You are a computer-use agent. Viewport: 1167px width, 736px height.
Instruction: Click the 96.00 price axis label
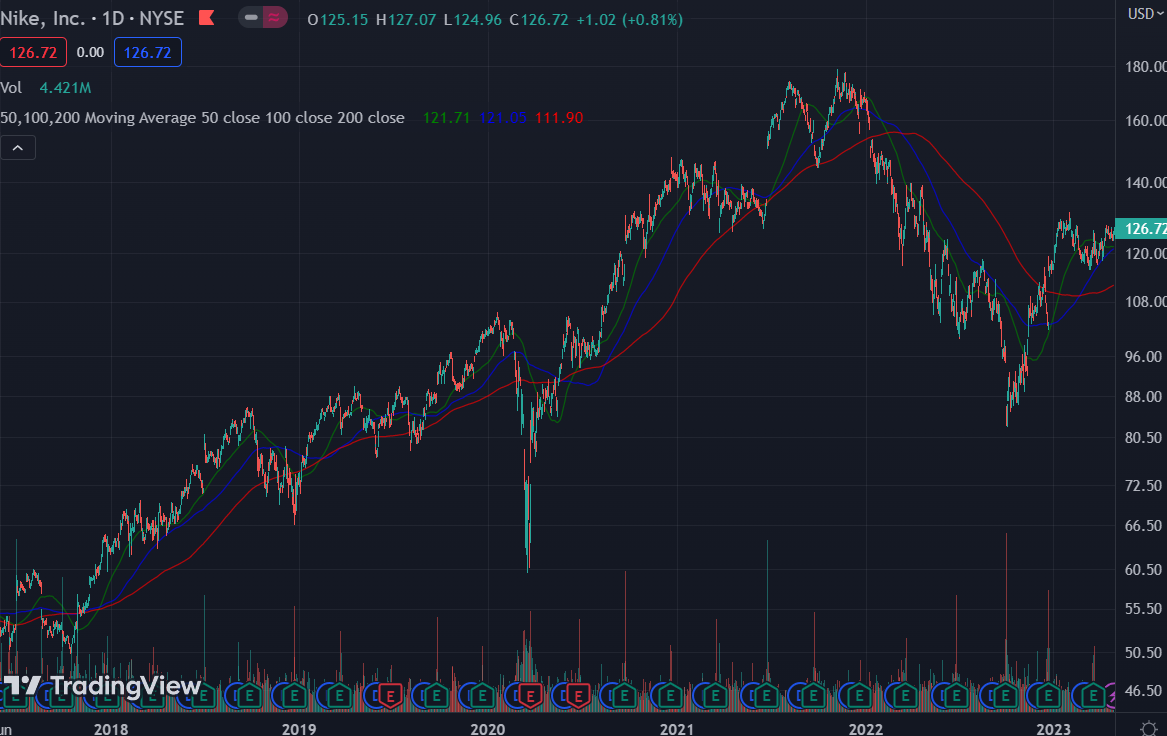[1144, 356]
